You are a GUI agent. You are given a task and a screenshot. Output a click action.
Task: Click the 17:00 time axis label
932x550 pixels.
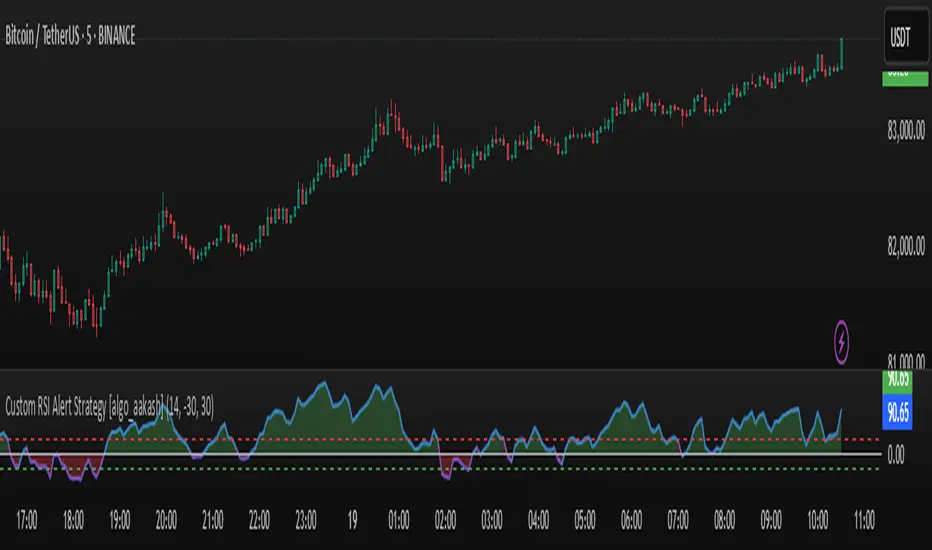(x=27, y=521)
